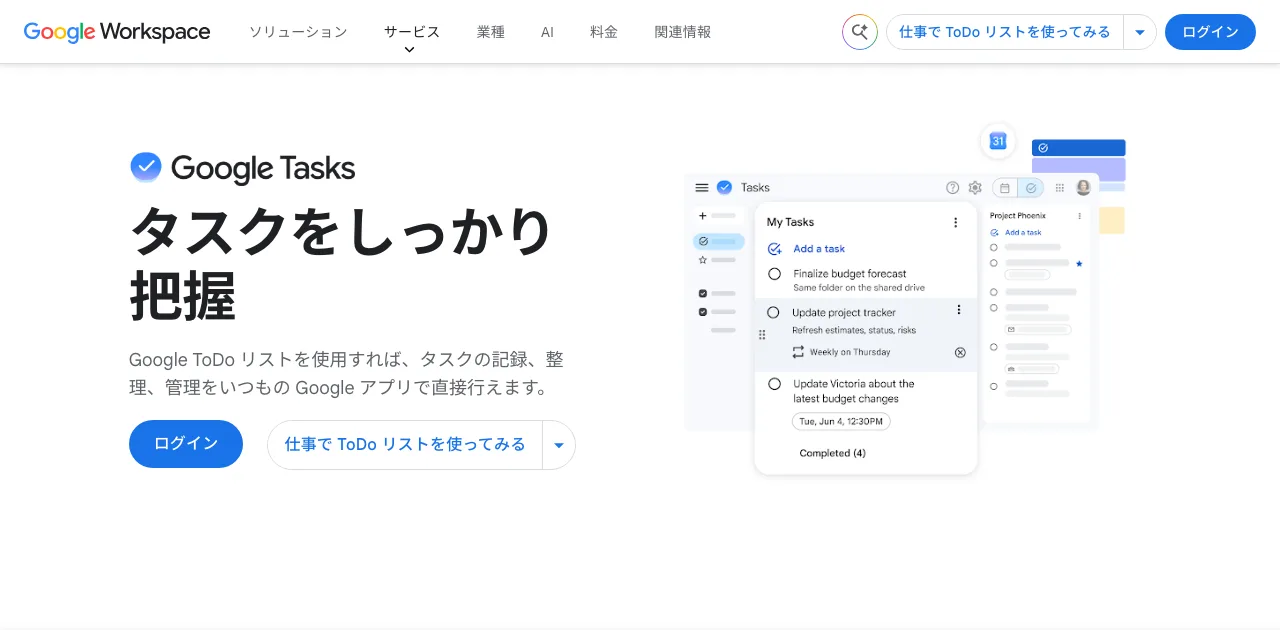Open Update project tracker three-dot menu
The width and height of the screenshot is (1280, 630).
(x=958, y=310)
